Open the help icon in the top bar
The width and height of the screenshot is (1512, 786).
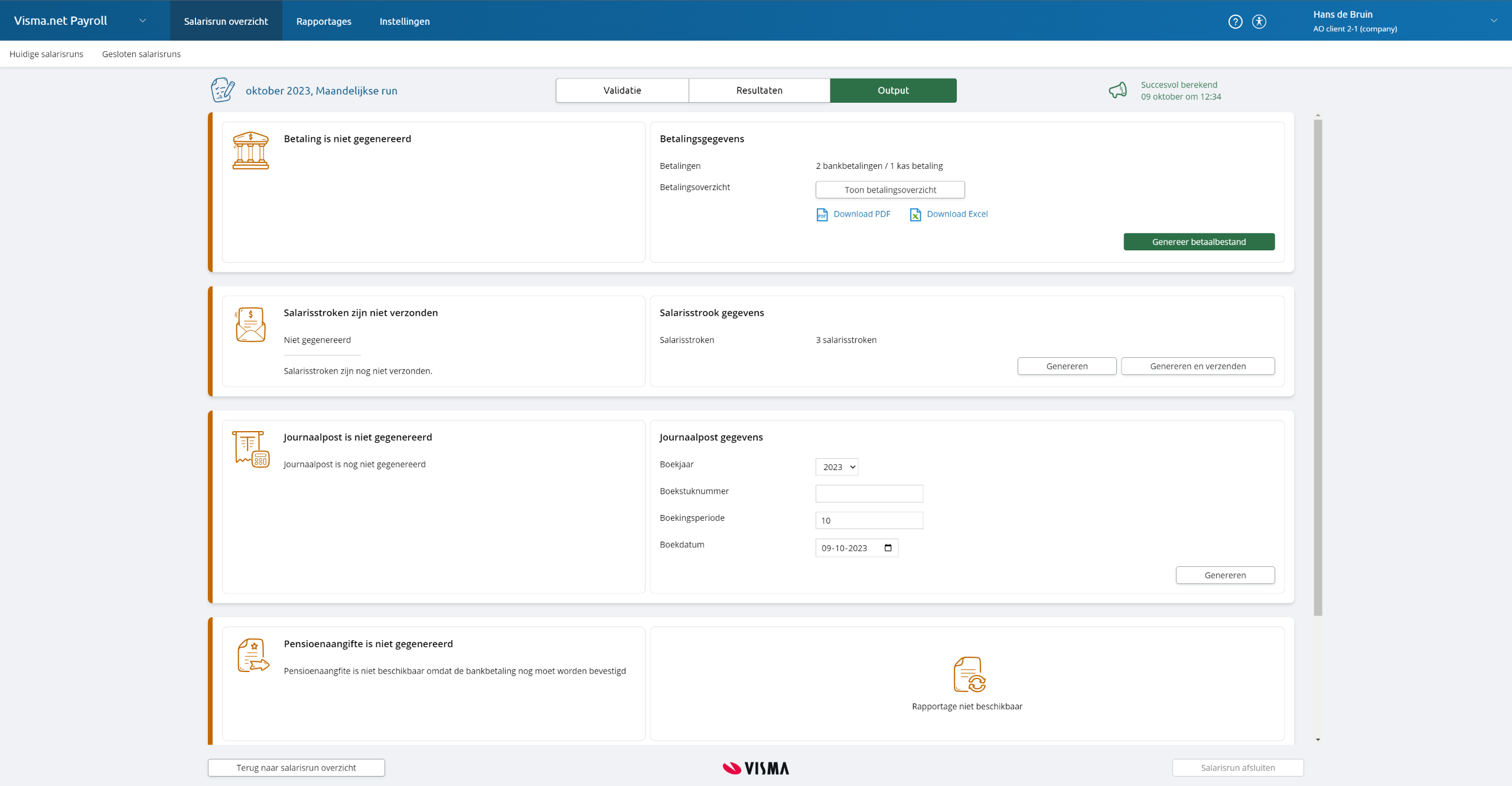1236,21
